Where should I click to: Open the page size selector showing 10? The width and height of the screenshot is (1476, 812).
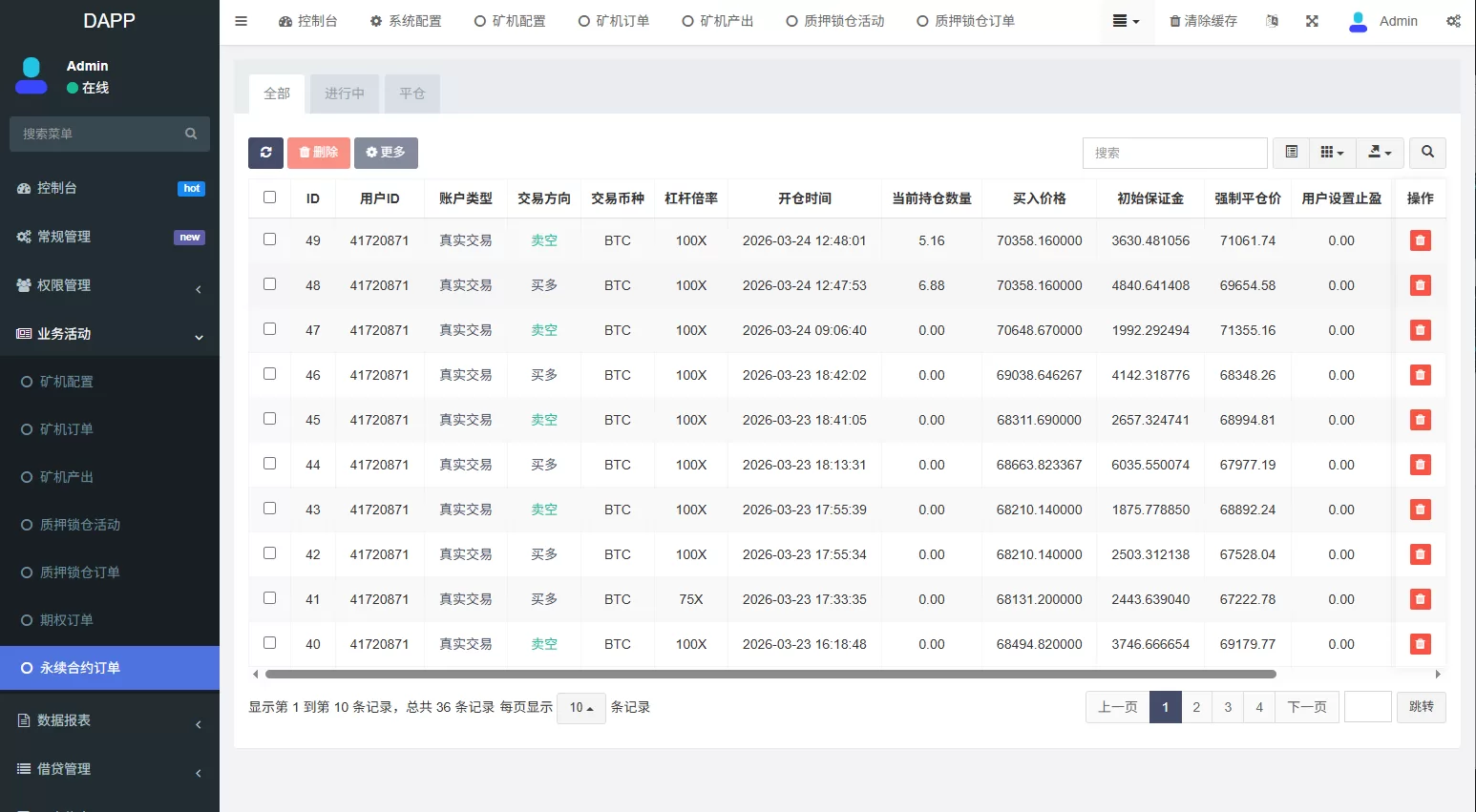tap(580, 707)
